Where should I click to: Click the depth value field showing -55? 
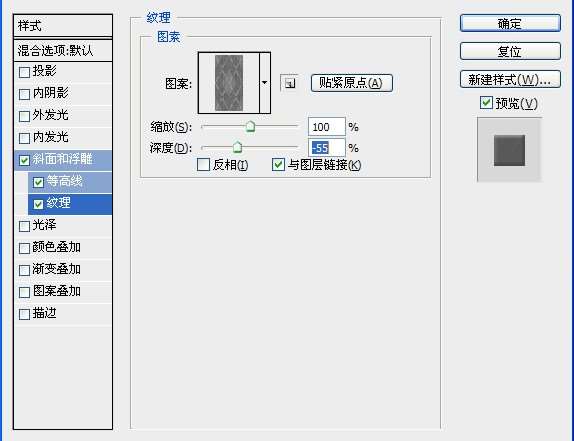[x=327, y=147]
